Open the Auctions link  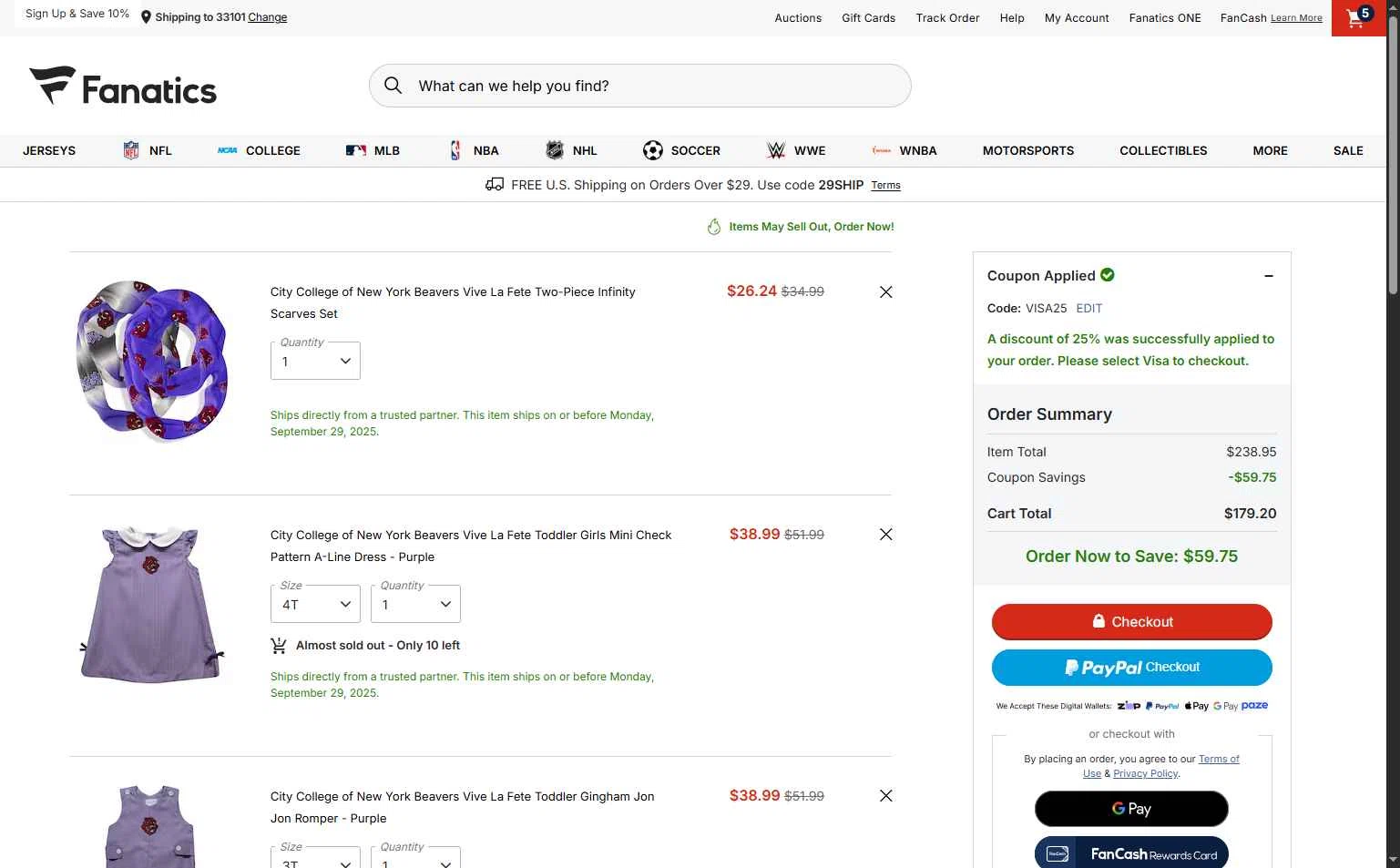(x=798, y=18)
